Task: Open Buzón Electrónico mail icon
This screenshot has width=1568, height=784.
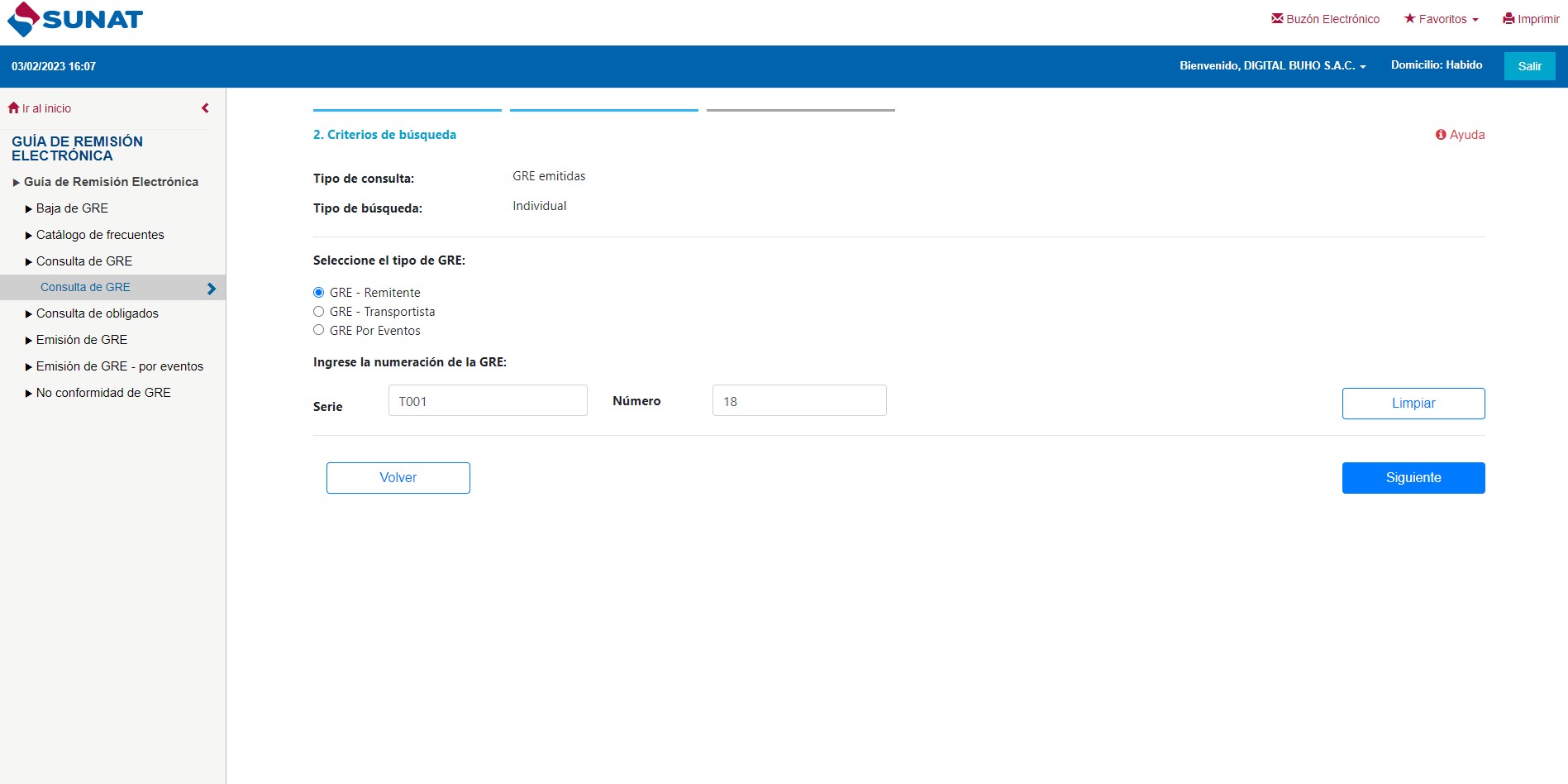Action: click(1277, 18)
